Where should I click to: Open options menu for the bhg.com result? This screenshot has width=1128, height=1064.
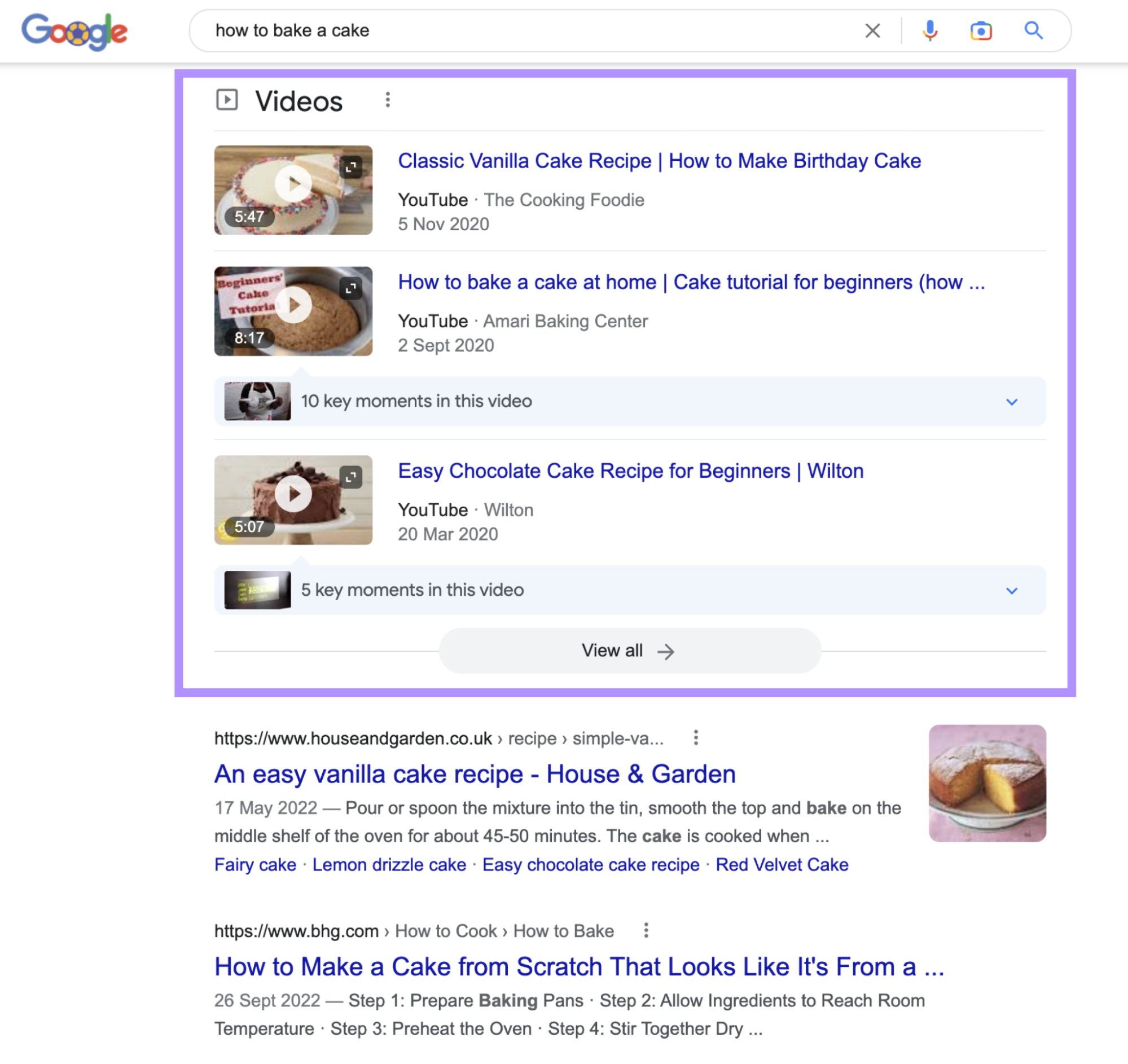coord(644,930)
